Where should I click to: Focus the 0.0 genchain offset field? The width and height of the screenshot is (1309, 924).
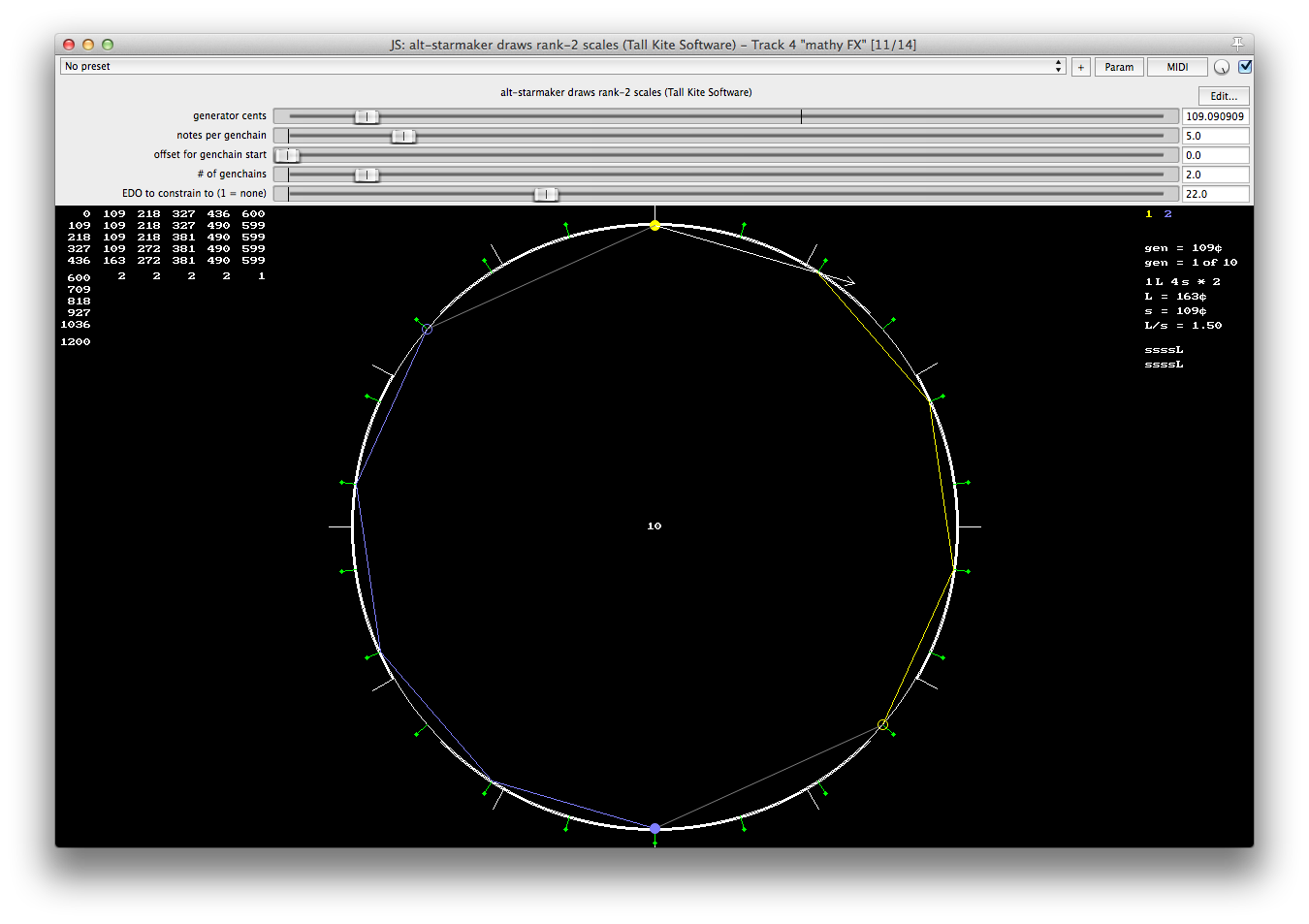pyautogui.click(x=1216, y=155)
